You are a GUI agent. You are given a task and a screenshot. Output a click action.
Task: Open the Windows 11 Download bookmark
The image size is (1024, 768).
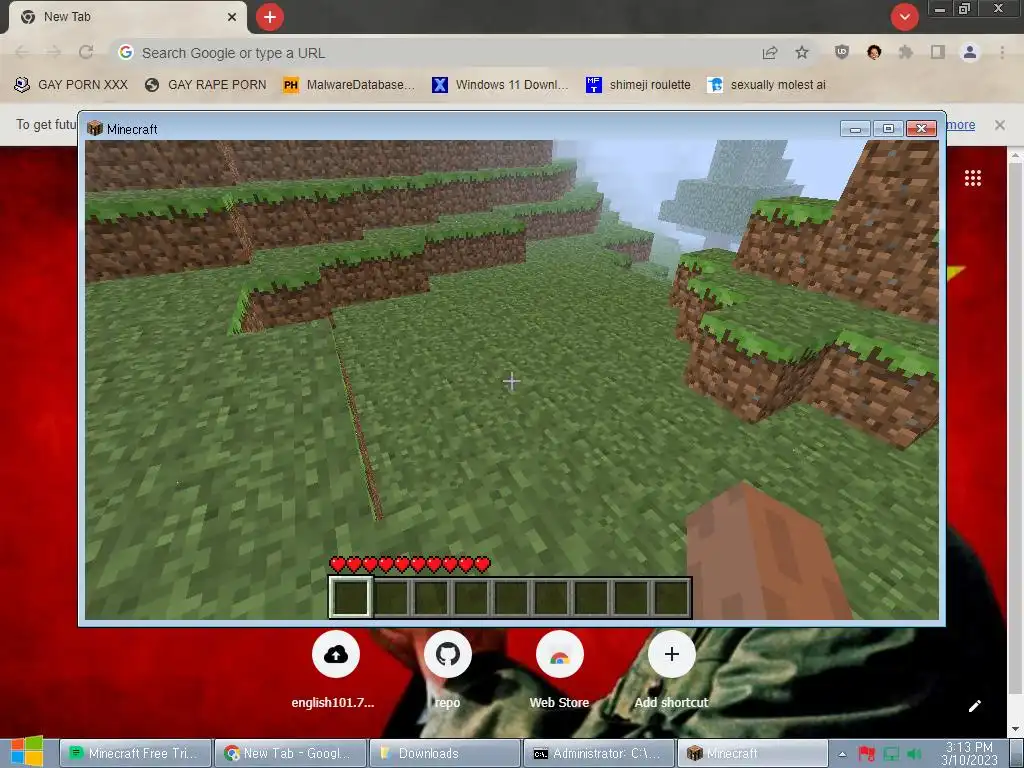(x=500, y=85)
